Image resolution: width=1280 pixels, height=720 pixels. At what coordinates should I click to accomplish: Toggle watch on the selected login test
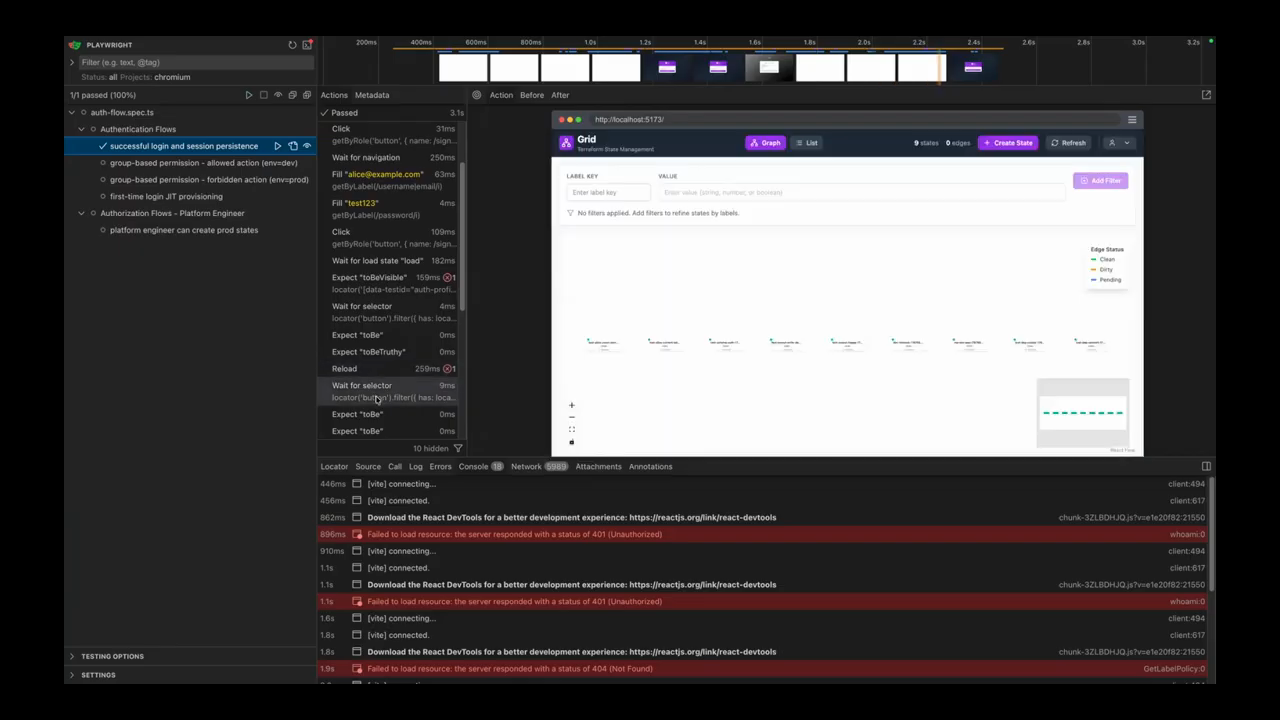[x=307, y=146]
